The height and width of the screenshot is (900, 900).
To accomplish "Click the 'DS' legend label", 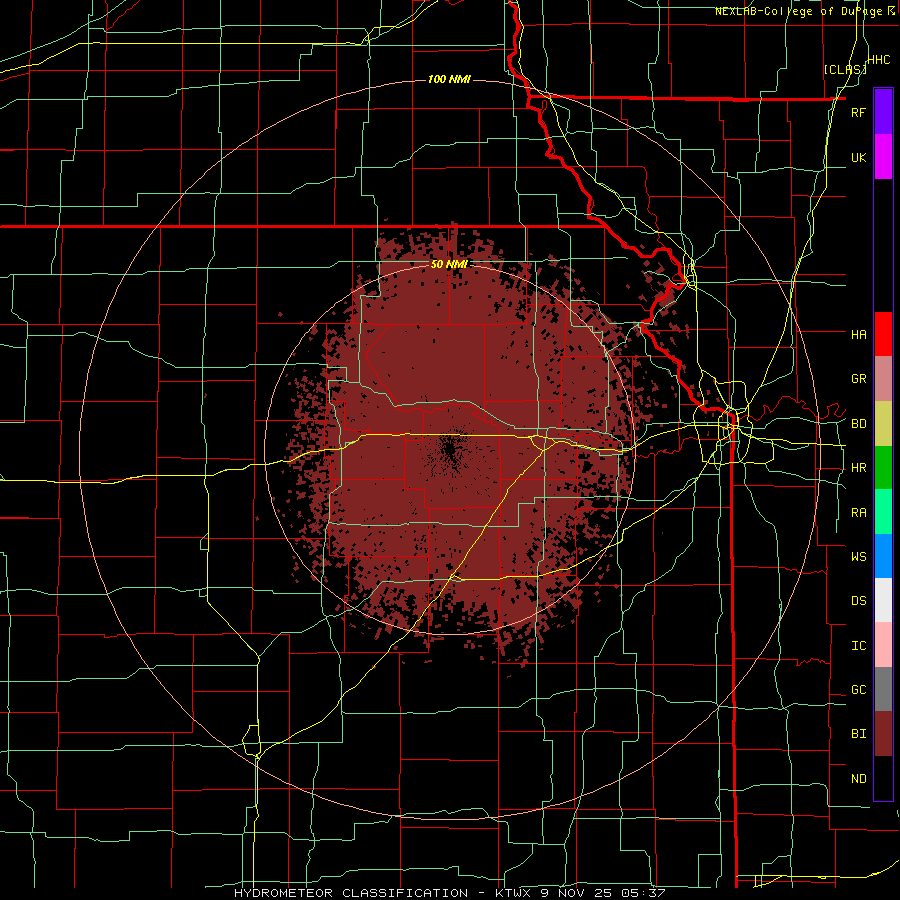I will click(859, 601).
